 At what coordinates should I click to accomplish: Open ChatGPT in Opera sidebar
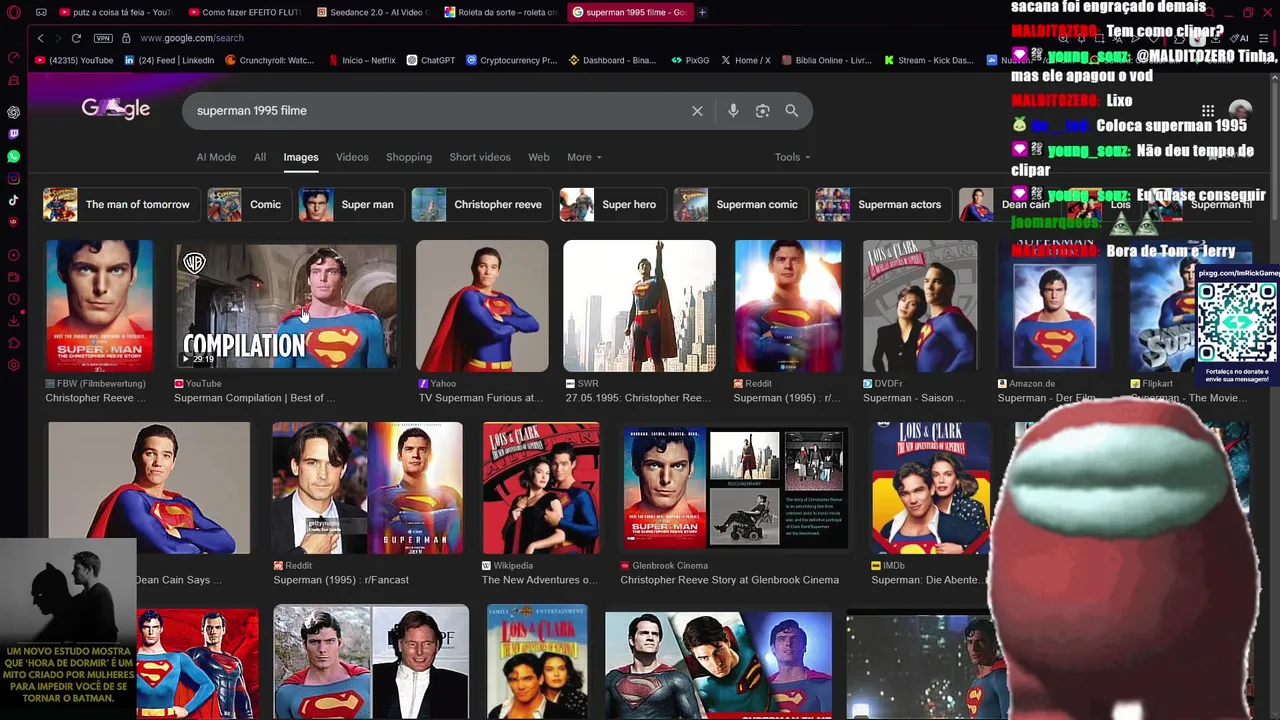coord(14,112)
